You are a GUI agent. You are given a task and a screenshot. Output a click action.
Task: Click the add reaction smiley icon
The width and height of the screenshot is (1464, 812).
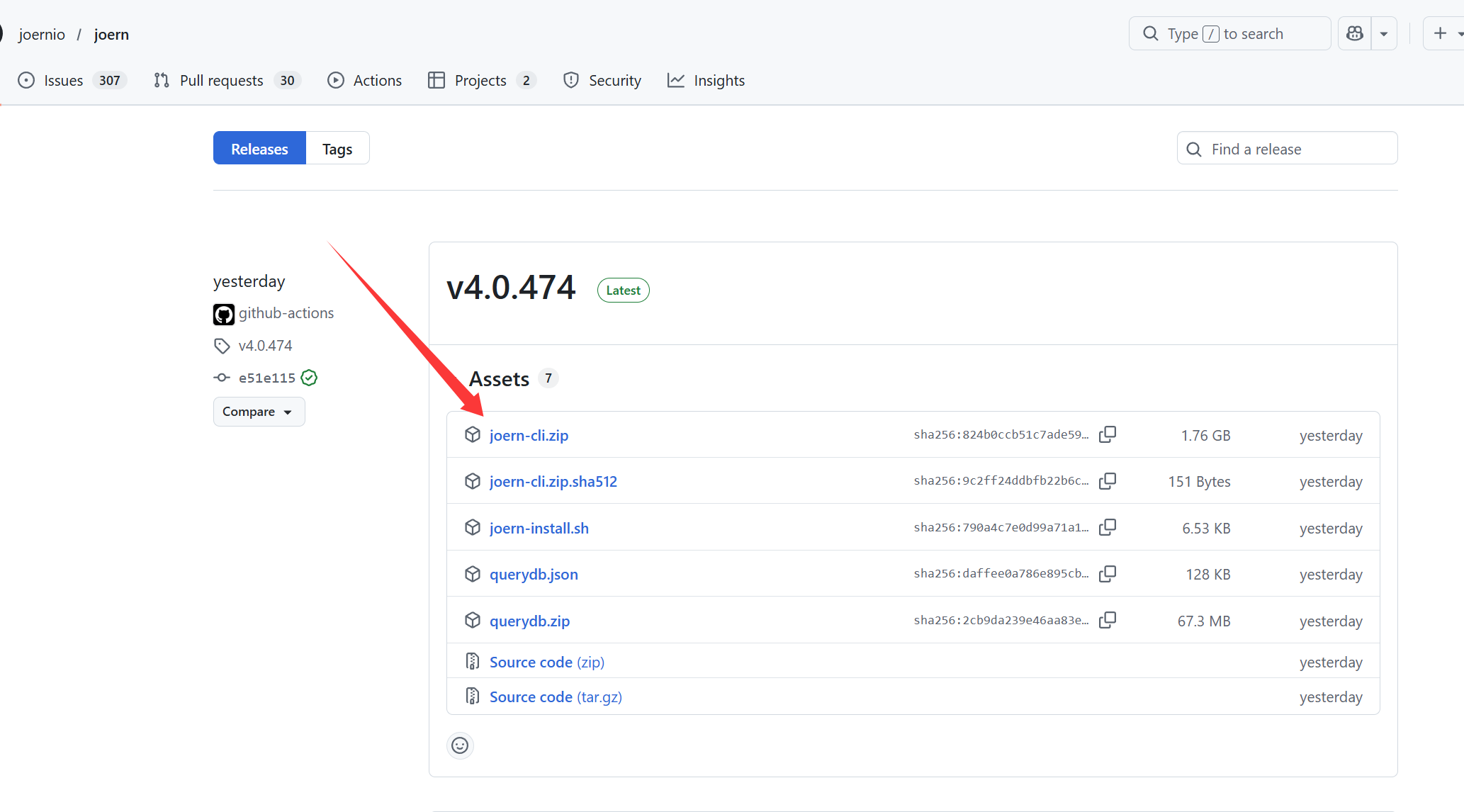click(x=460, y=745)
